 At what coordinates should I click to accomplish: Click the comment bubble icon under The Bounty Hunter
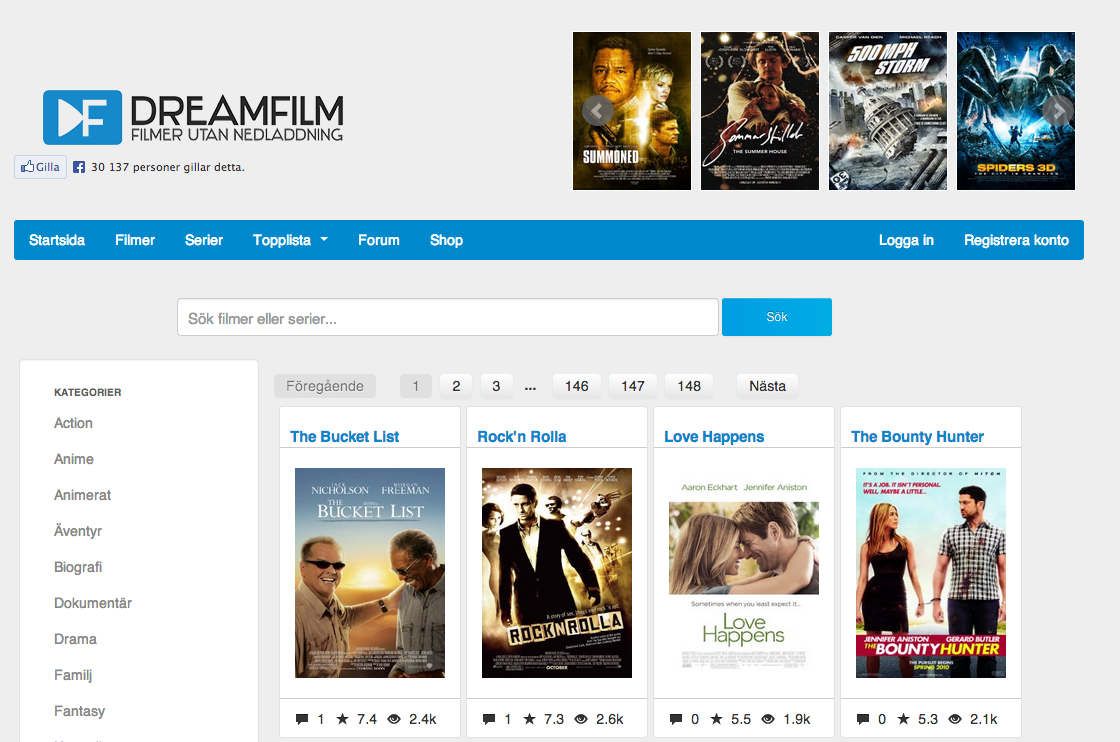click(861, 717)
